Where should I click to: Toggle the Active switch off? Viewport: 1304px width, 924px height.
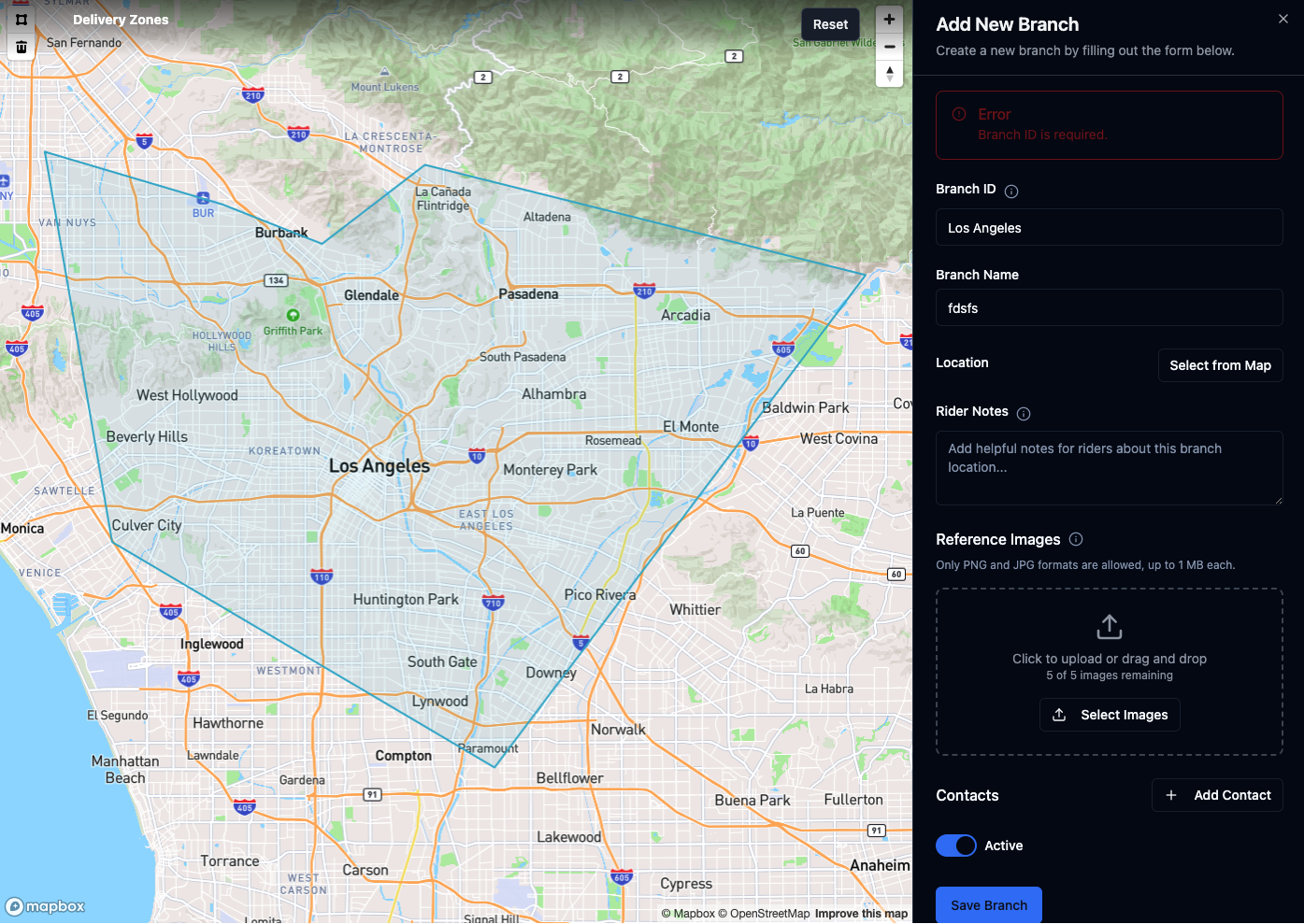point(955,846)
